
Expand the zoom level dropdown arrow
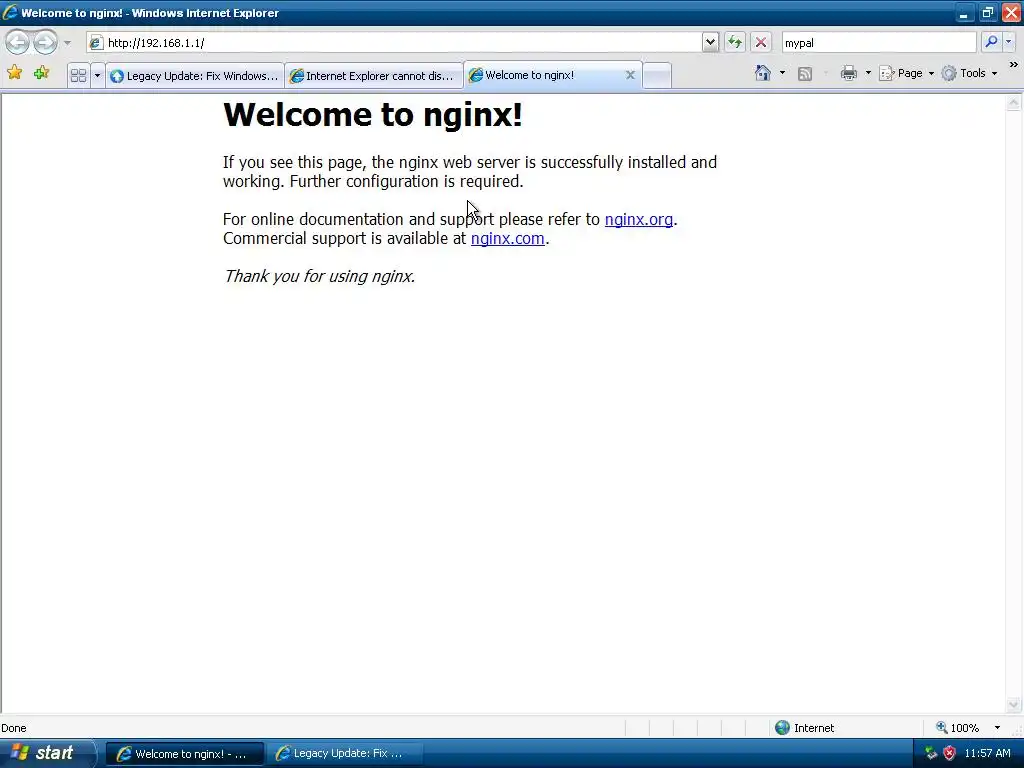click(x=997, y=728)
